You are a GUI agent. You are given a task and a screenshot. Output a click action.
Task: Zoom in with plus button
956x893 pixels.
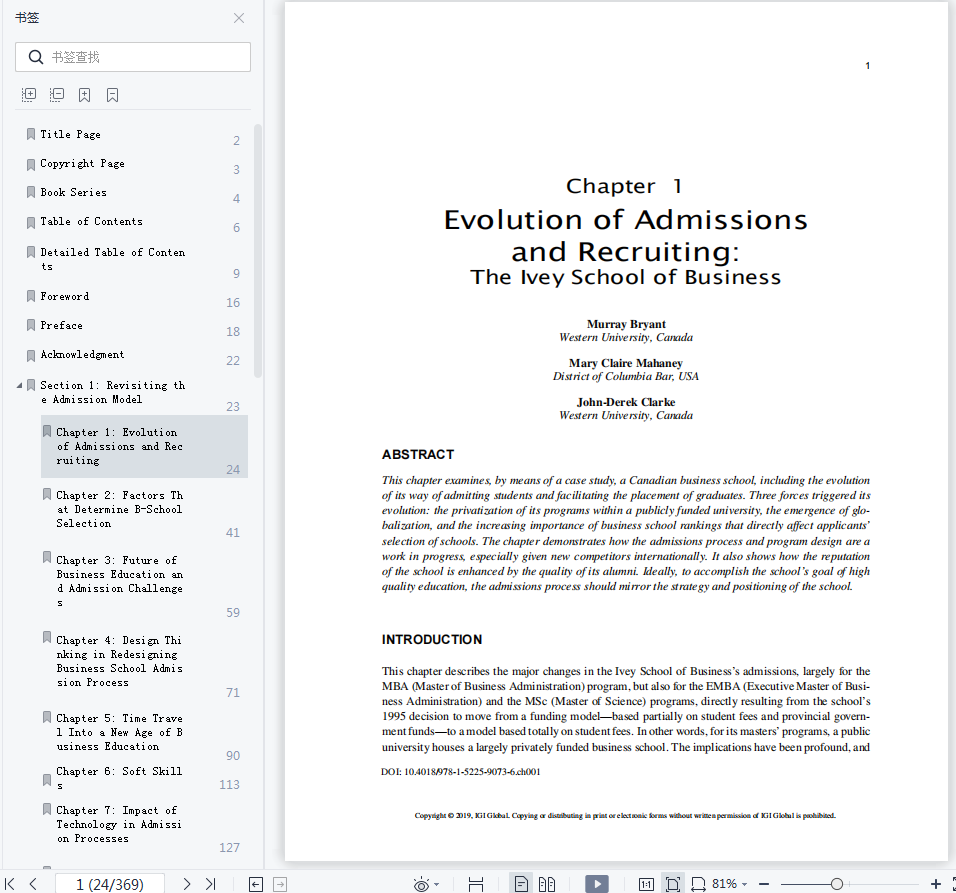(936, 884)
